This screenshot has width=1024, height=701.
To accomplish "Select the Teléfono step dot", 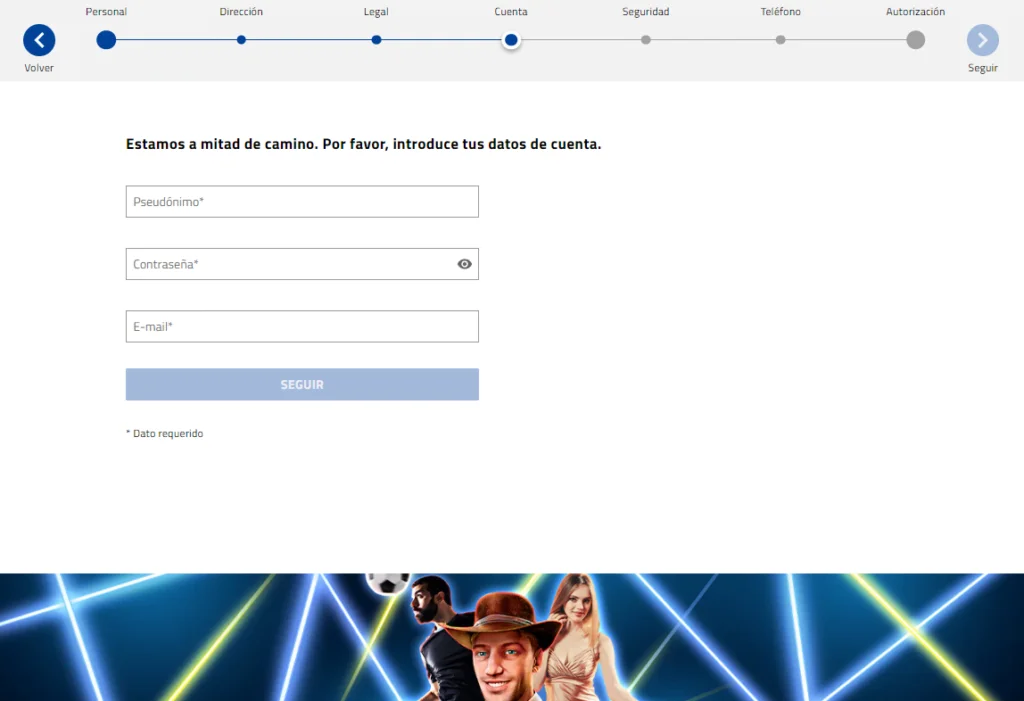I will (x=780, y=40).
